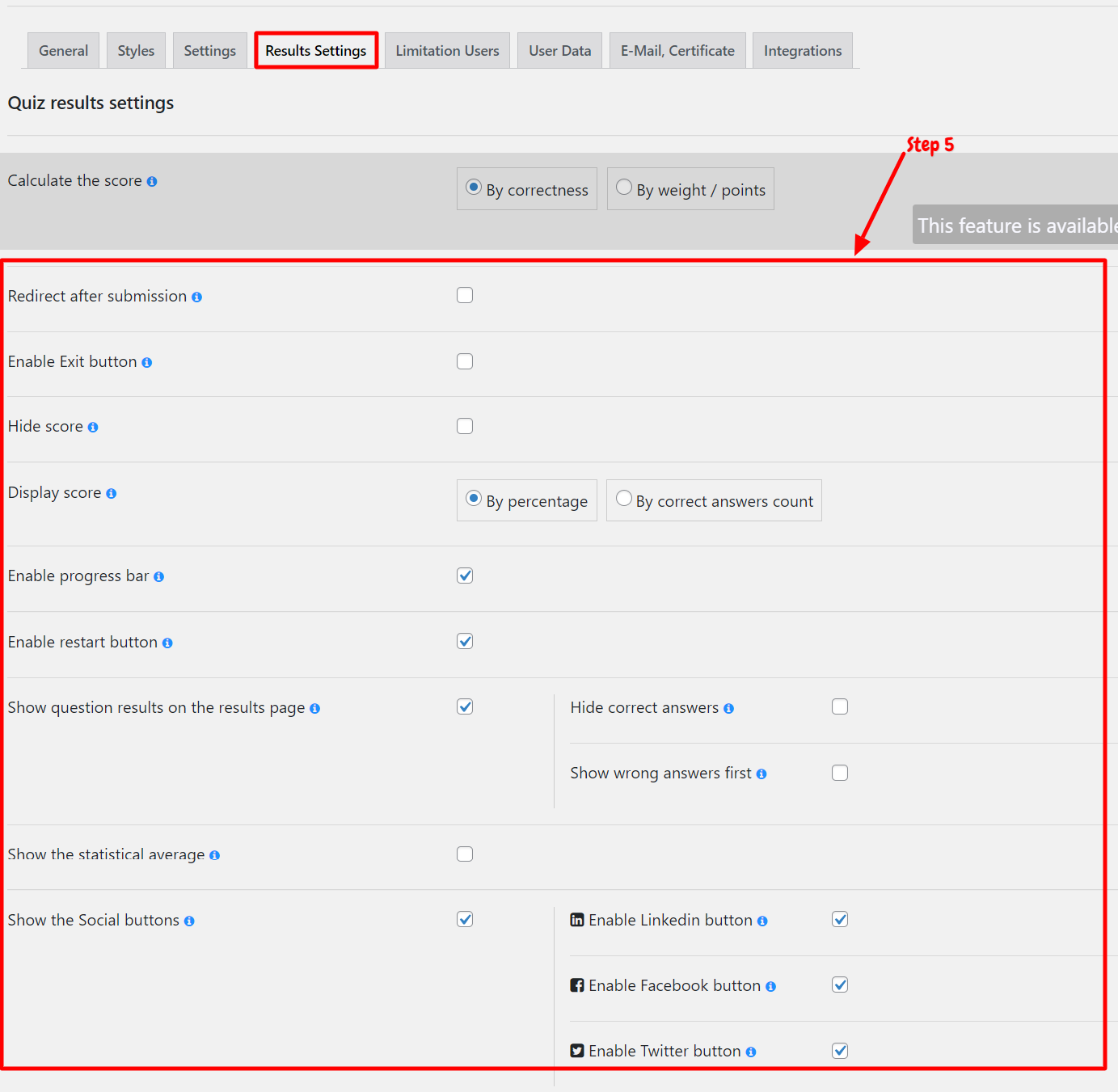Check the Redirect after submission checkbox
The height and width of the screenshot is (1092, 1118).
click(465, 295)
